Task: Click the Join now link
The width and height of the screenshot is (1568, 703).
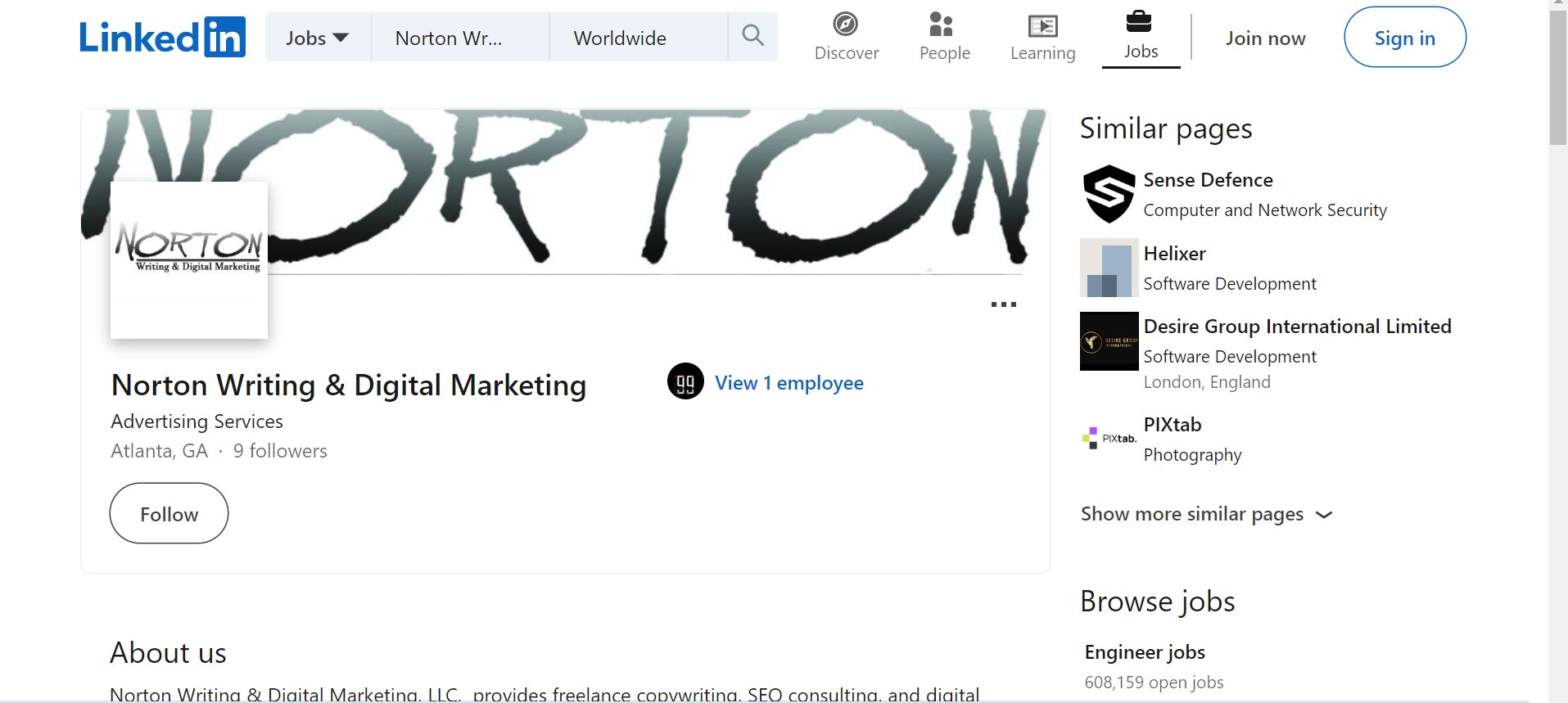Action: click(x=1265, y=38)
